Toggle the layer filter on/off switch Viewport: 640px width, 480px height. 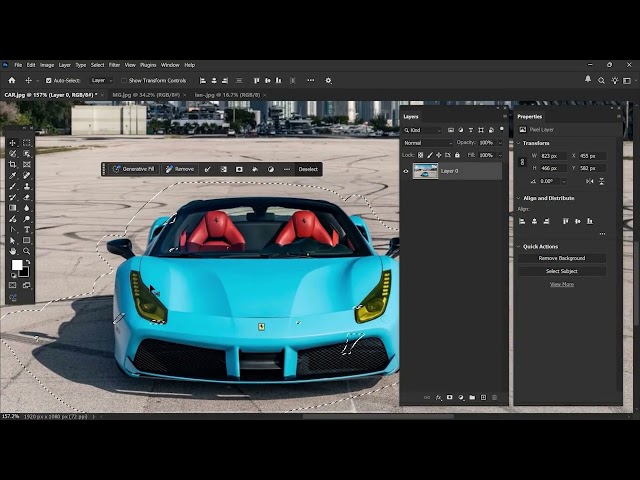502,129
